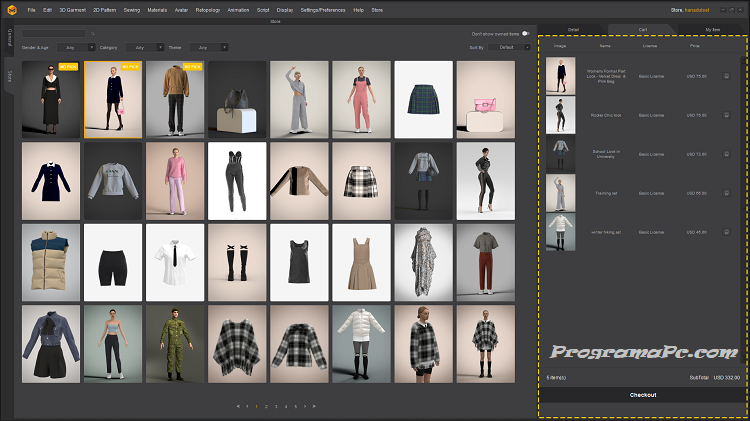This screenshot has width=750, height=421.
Task: Toggle Don't show owned items switch
Action: 526,34
